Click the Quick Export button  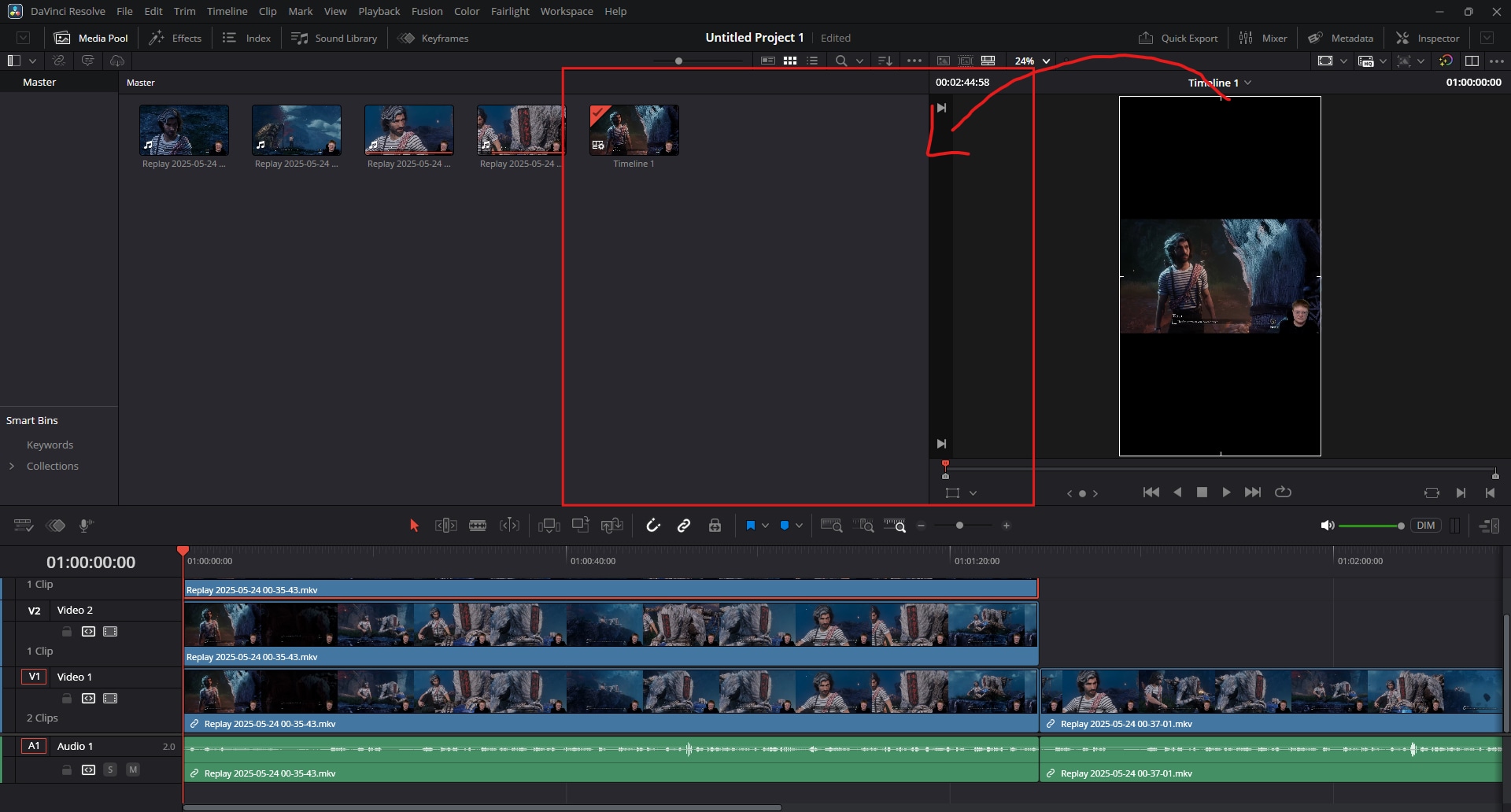click(1177, 37)
